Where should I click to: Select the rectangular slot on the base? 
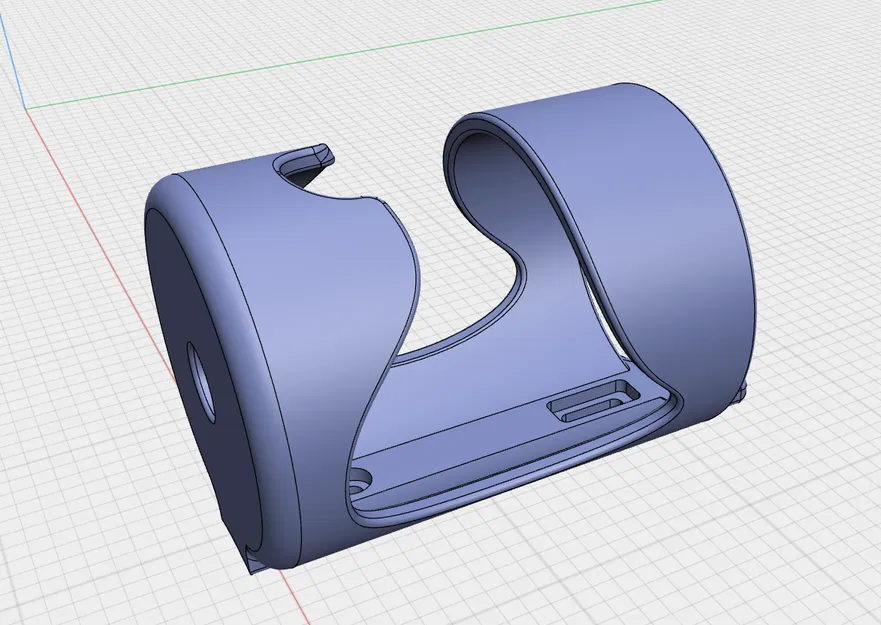[x=590, y=400]
